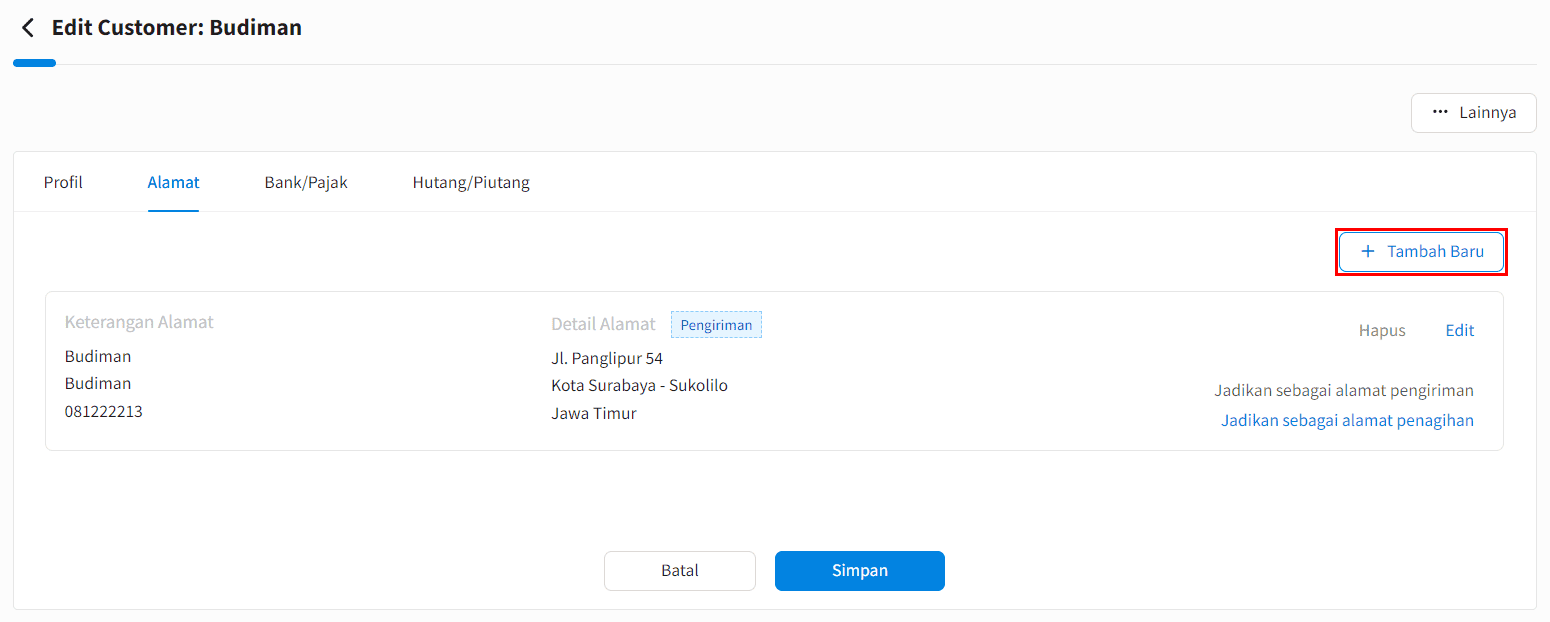Switch to the Hutang/Piutang tab
1550x622 pixels.
(x=471, y=182)
